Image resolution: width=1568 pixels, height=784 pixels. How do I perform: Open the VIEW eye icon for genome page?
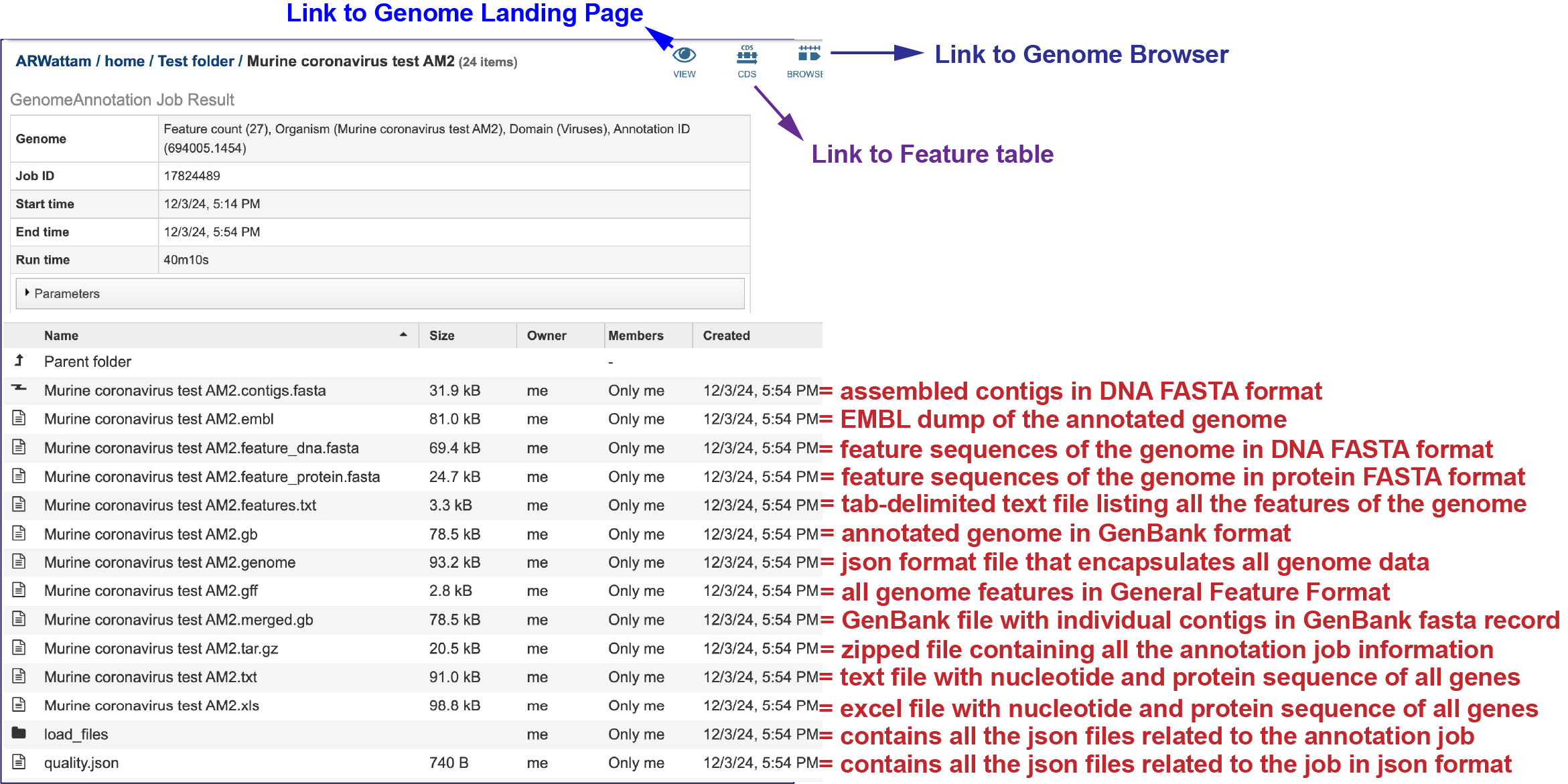684,62
